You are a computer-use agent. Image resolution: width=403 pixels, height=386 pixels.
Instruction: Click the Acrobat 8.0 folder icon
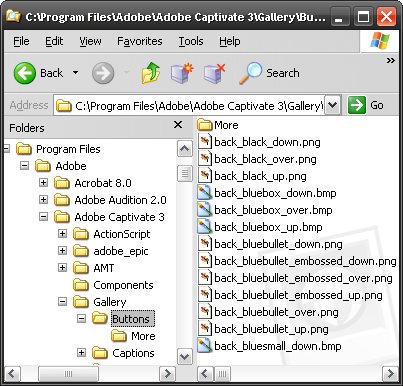point(62,183)
